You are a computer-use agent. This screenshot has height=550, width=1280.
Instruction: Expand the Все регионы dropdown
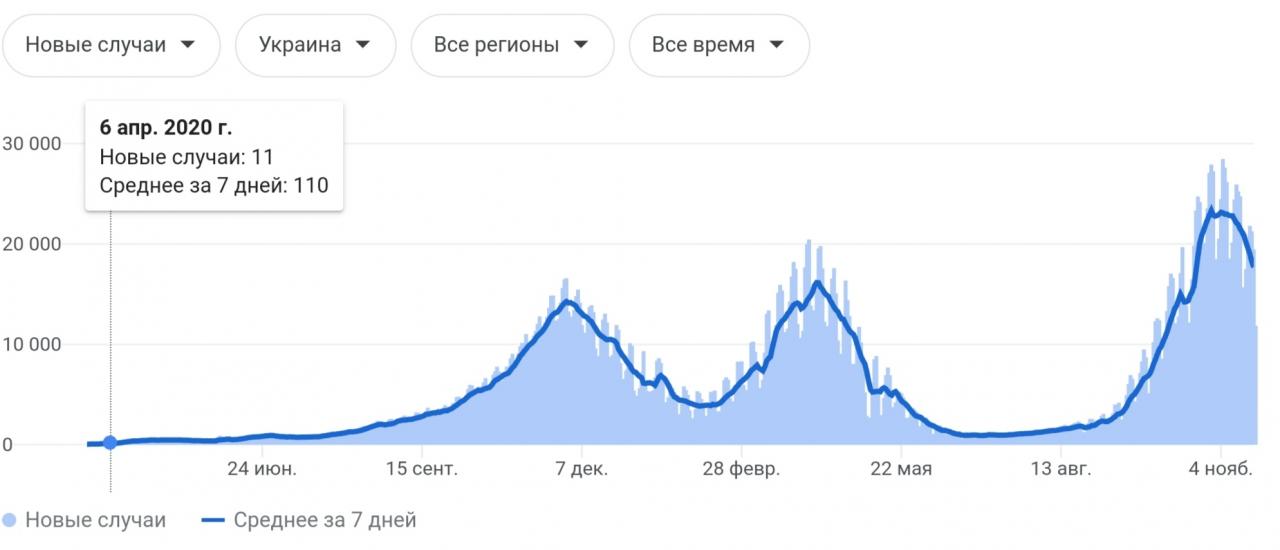tap(510, 45)
